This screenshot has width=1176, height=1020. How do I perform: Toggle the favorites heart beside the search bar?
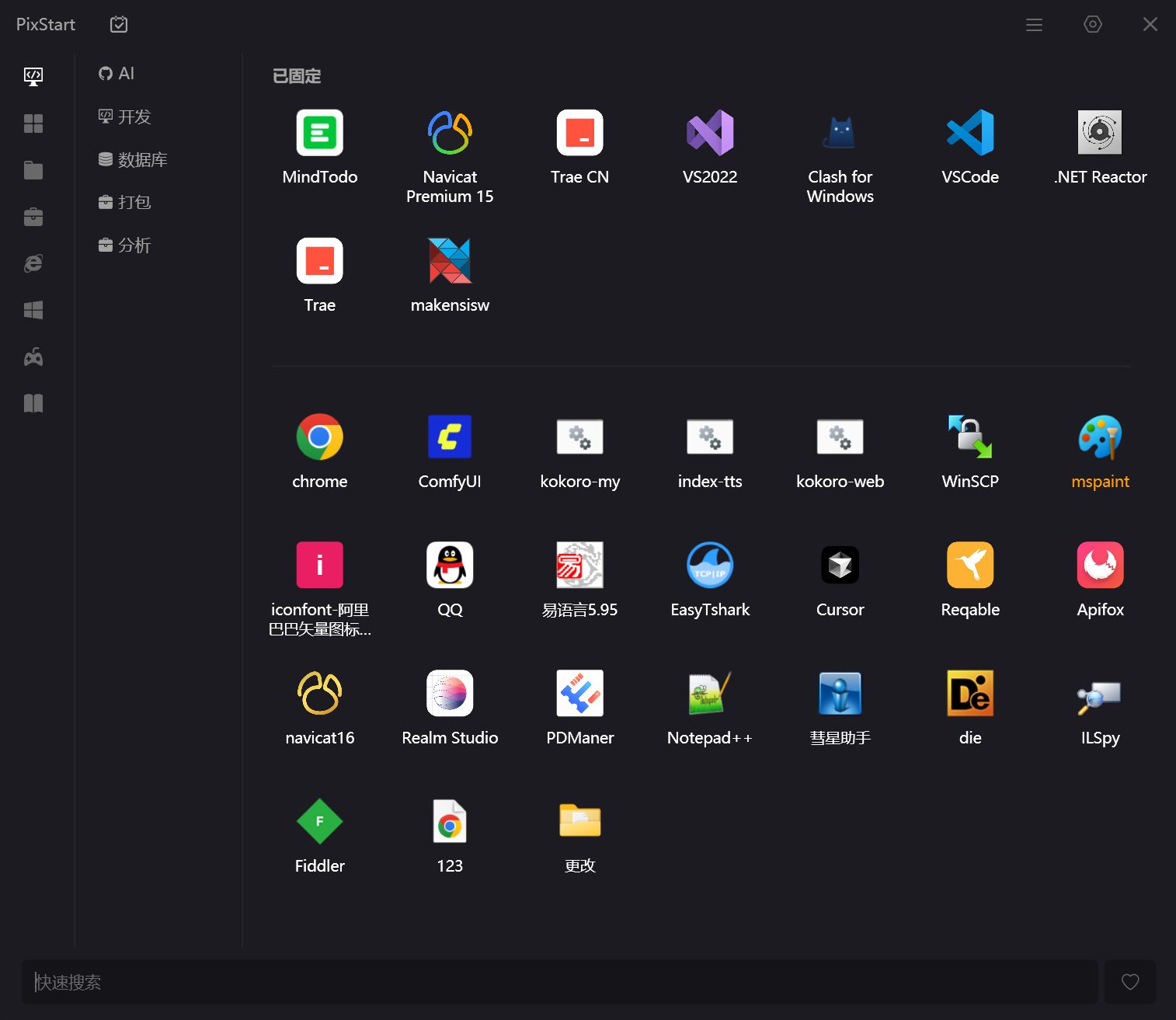tap(1130, 982)
